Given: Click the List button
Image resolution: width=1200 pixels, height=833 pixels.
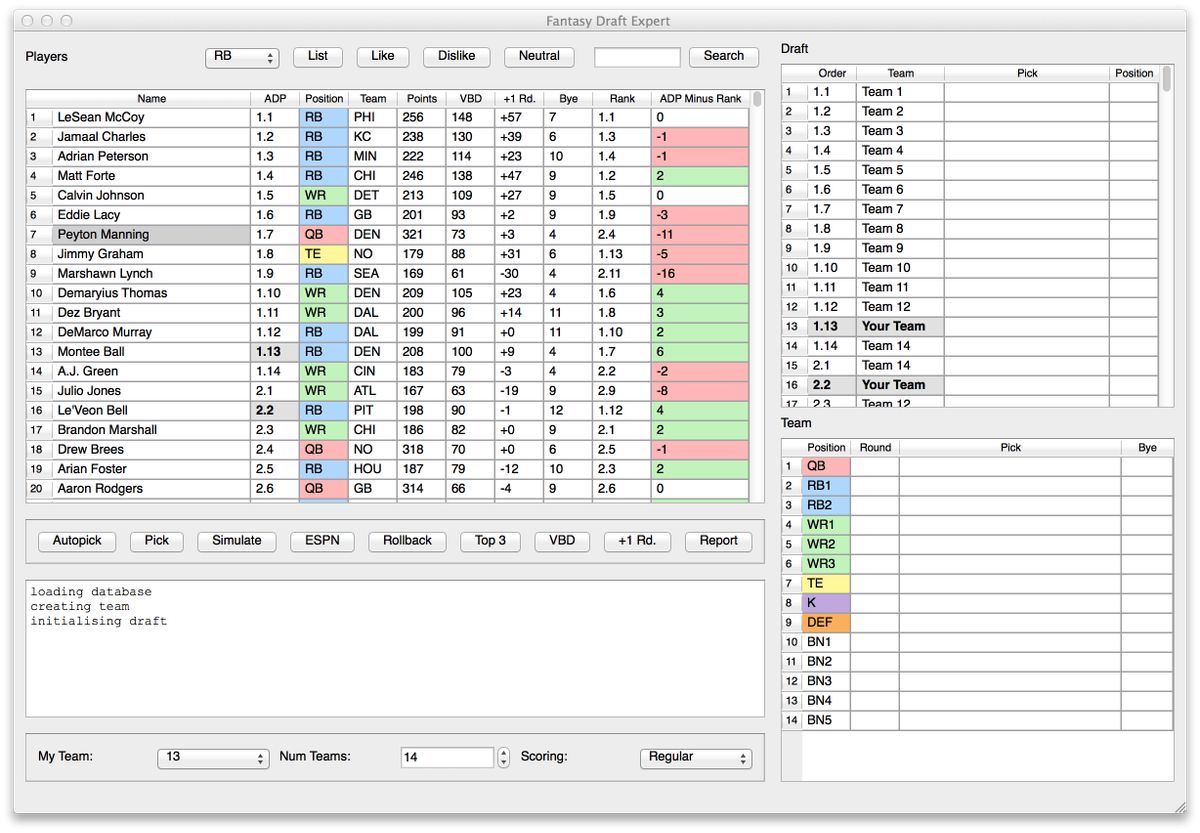Looking at the screenshot, I should (x=317, y=56).
